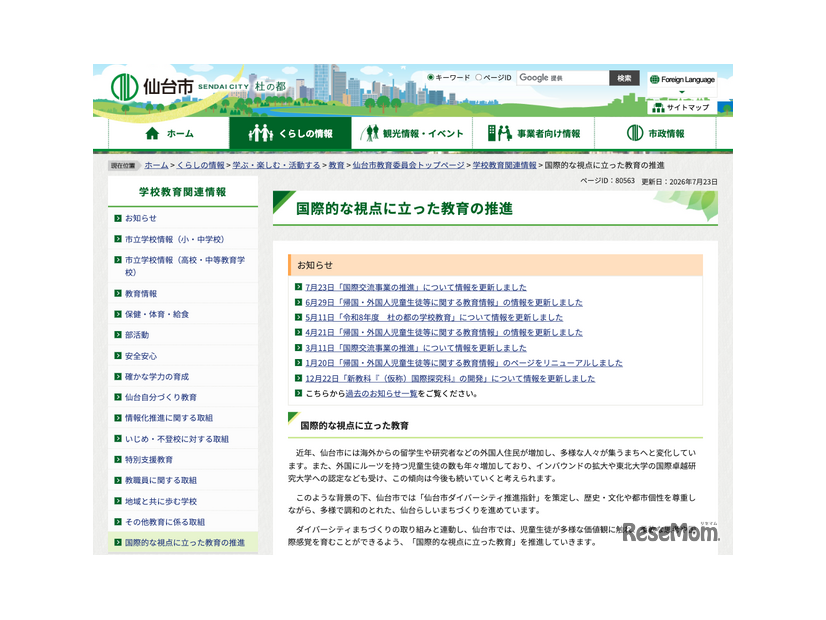Image resolution: width=826 pixels, height=620 pixels.
Task: Click the city emblem icon in 市政情報 tab
Action: 635,133
